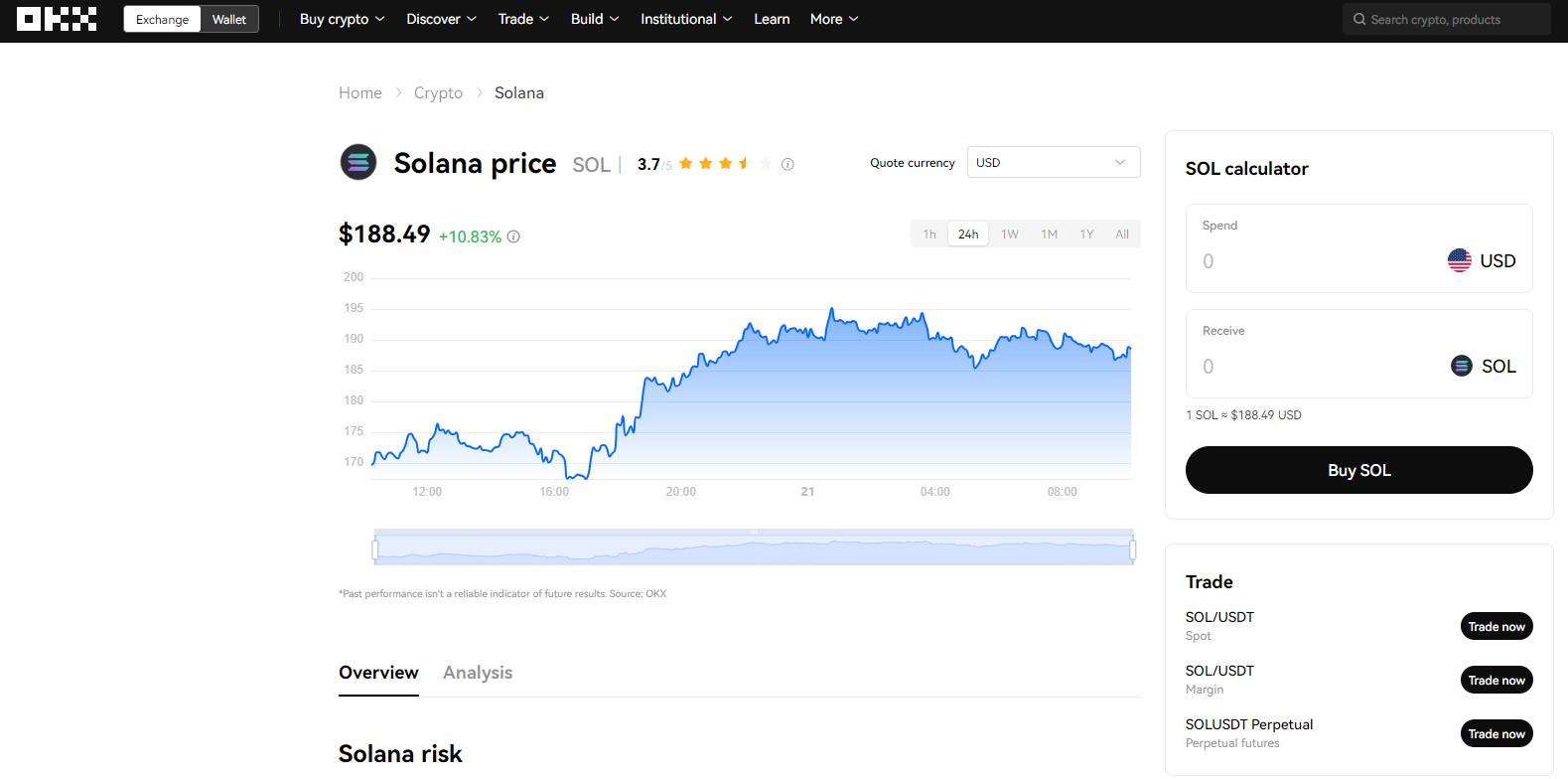Click the USD flag icon in Spend
Image resolution: width=1568 pixels, height=779 pixels.
pyautogui.click(x=1459, y=260)
